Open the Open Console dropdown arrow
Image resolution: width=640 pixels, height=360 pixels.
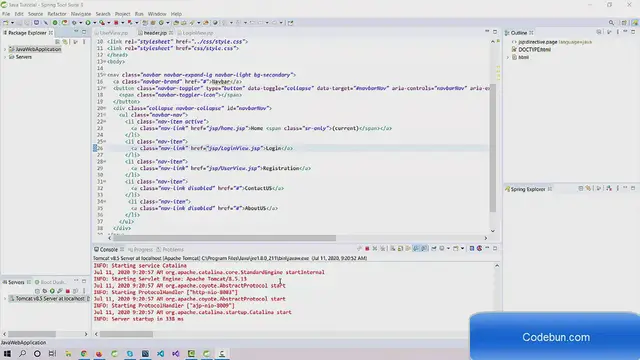click(462, 249)
